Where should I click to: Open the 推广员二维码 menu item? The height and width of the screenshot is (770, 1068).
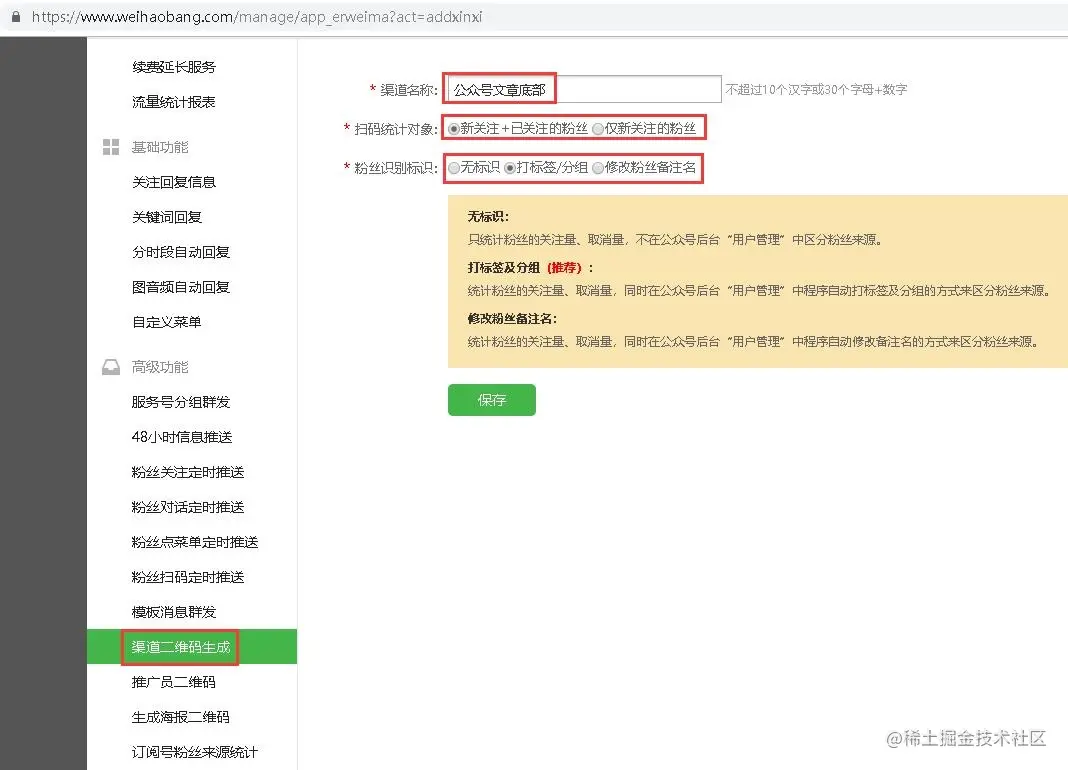(178, 682)
